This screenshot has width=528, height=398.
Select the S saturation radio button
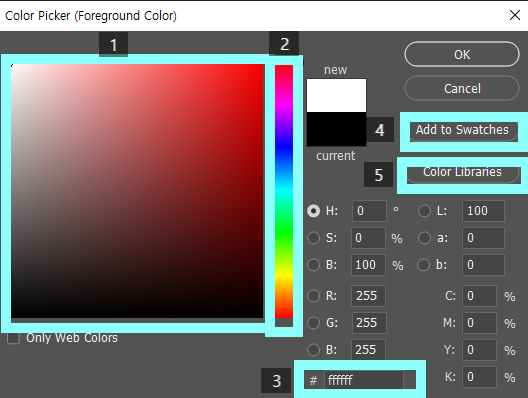313,238
